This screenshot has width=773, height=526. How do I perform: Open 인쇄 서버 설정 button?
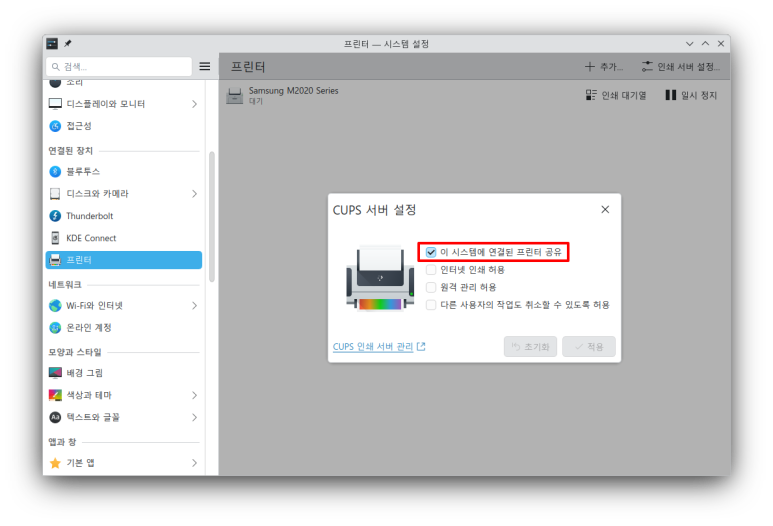pos(681,67)
